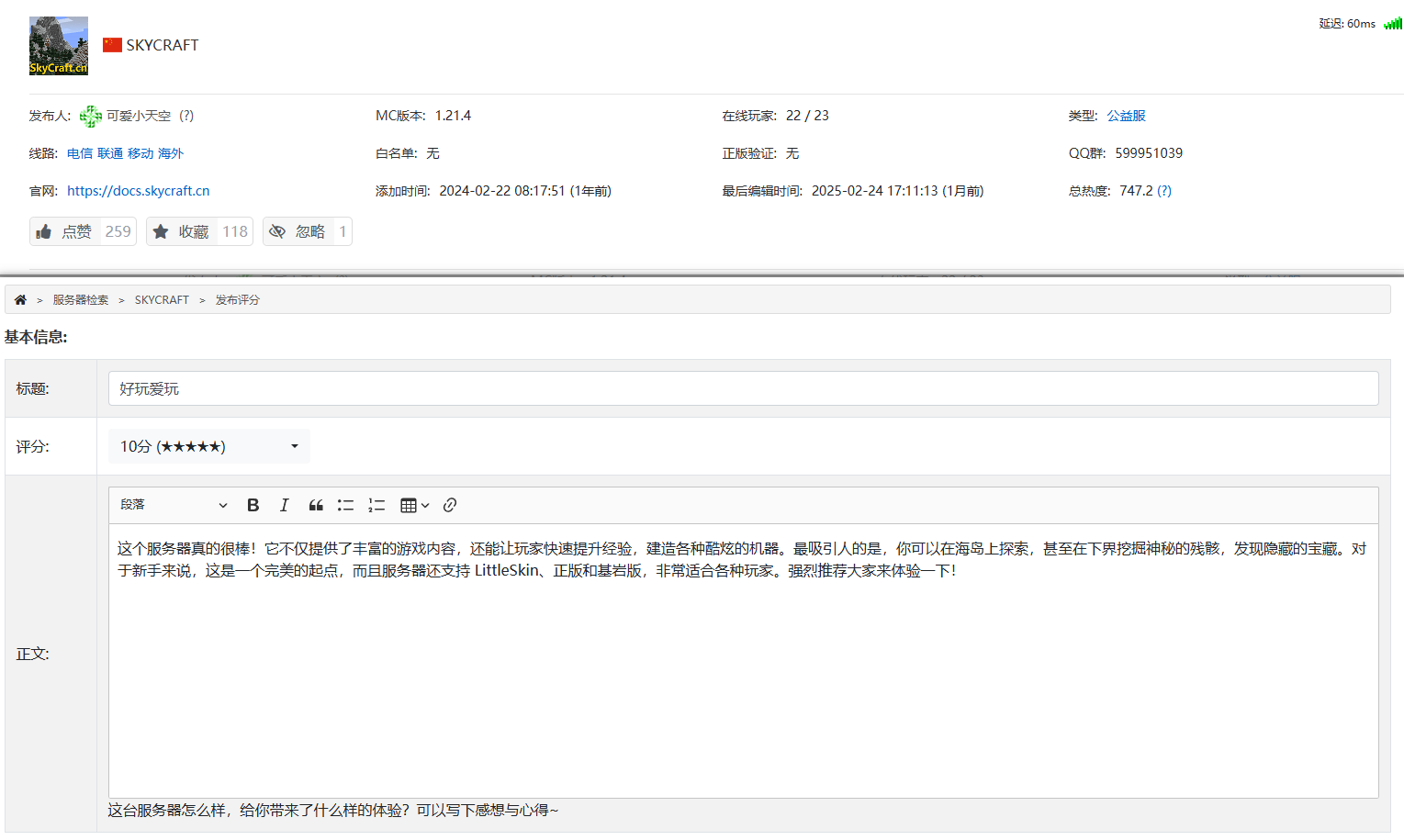
Task: Apply italic formatting in the editor
Action: point(285,505)
